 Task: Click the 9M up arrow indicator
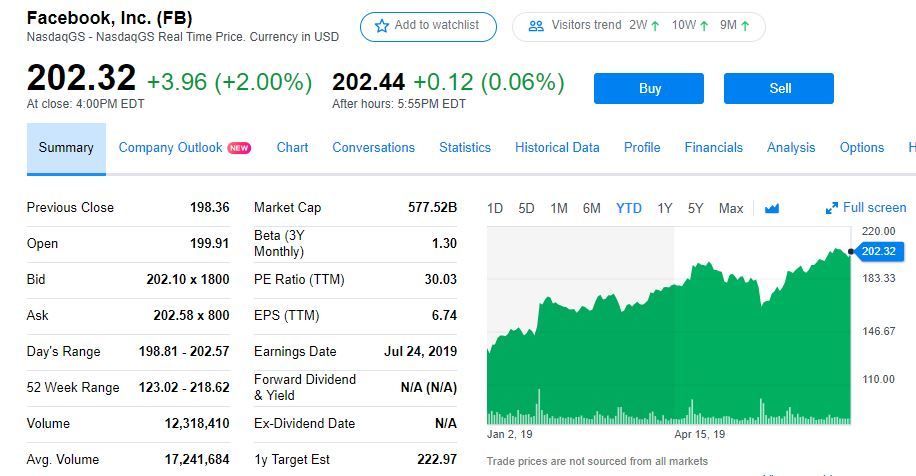click(745, 26)
